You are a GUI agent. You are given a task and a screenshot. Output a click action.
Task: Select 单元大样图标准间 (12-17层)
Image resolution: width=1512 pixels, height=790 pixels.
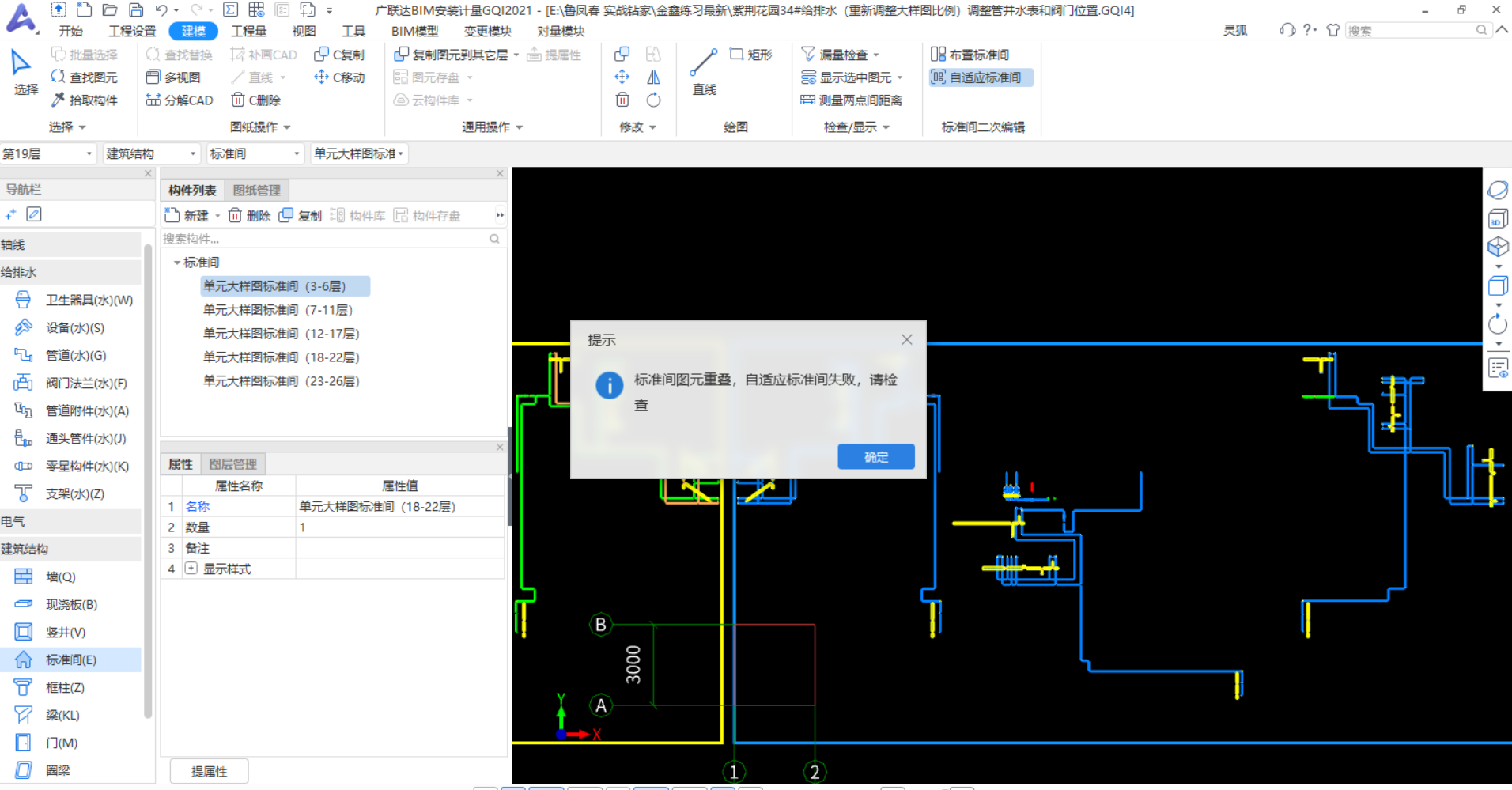pyautogui.click(x=282, y=334)
